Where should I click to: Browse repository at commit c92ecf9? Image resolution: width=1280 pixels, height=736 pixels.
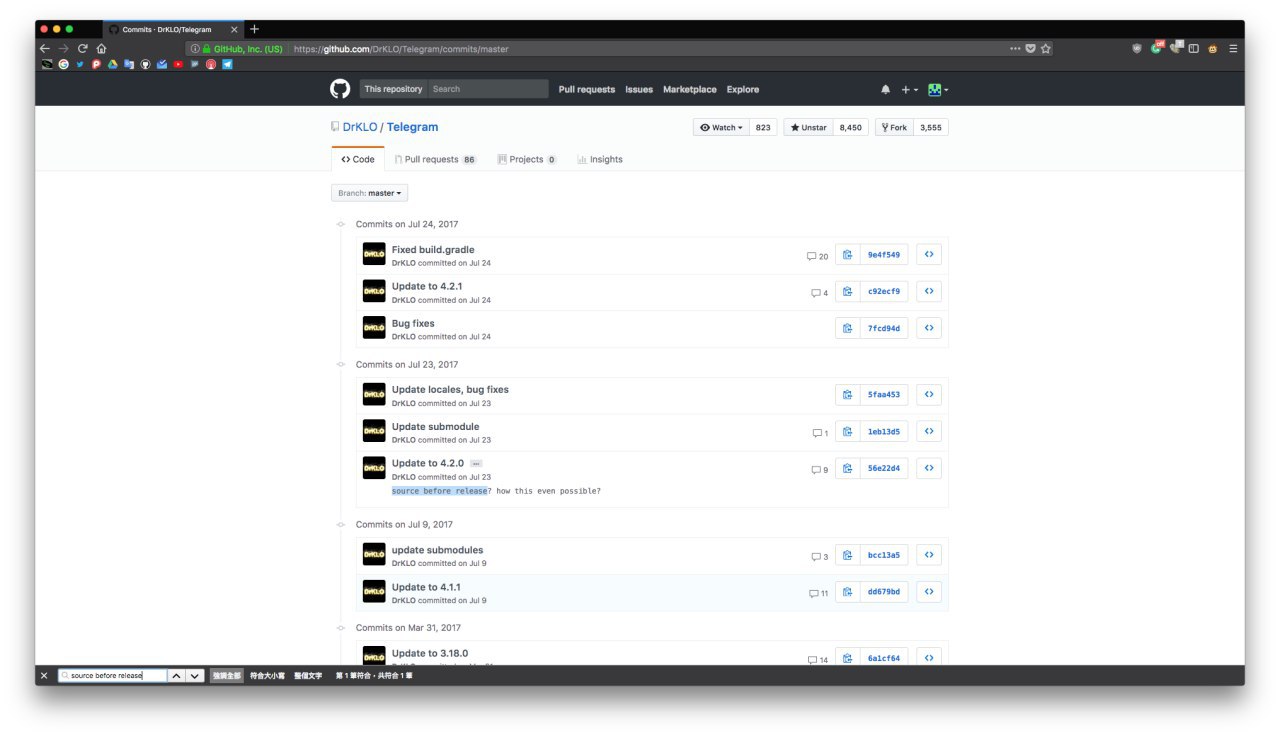[x=928, y=291]
